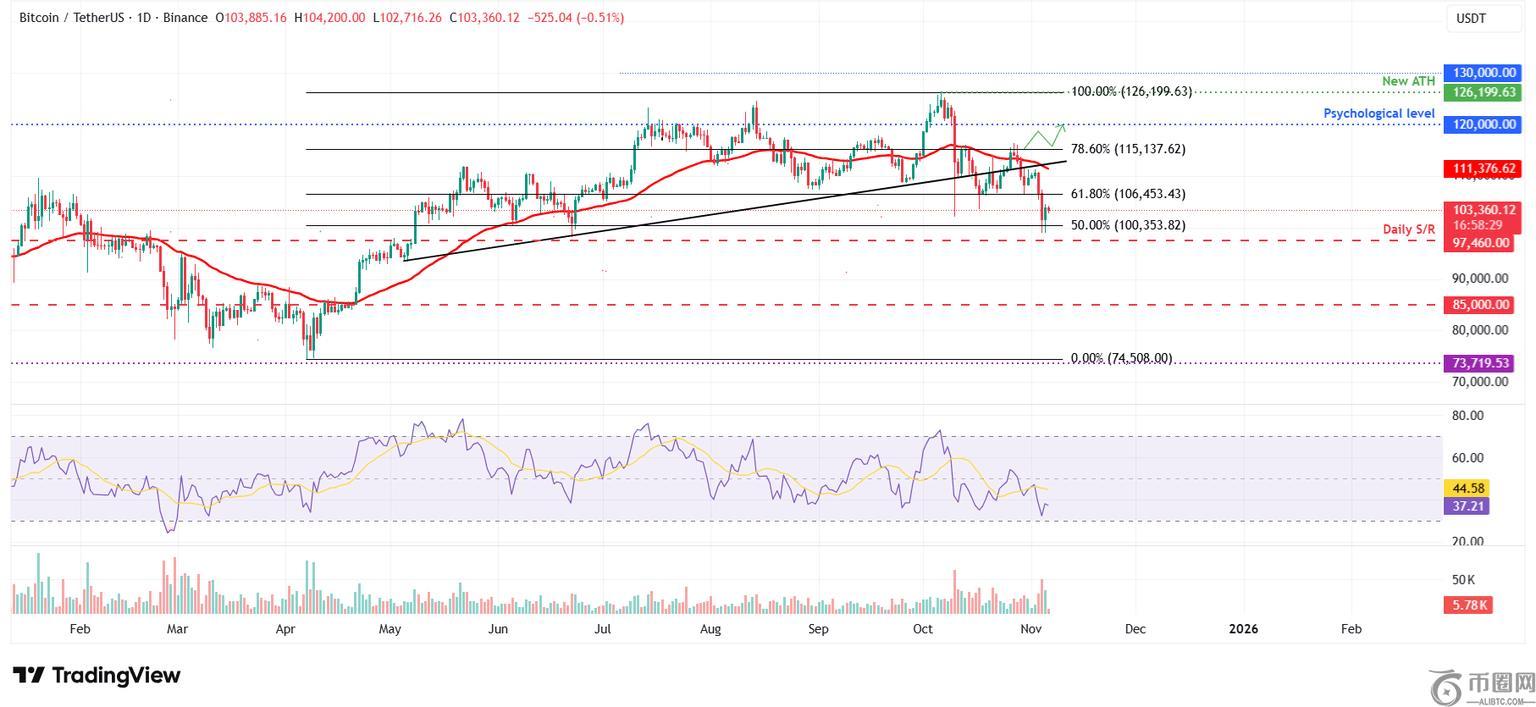Screen dimensions: 1536x707
Task: Select the yellow 44.58 RSI average label
Action: pyautogui.click(x=1466, y=488)
